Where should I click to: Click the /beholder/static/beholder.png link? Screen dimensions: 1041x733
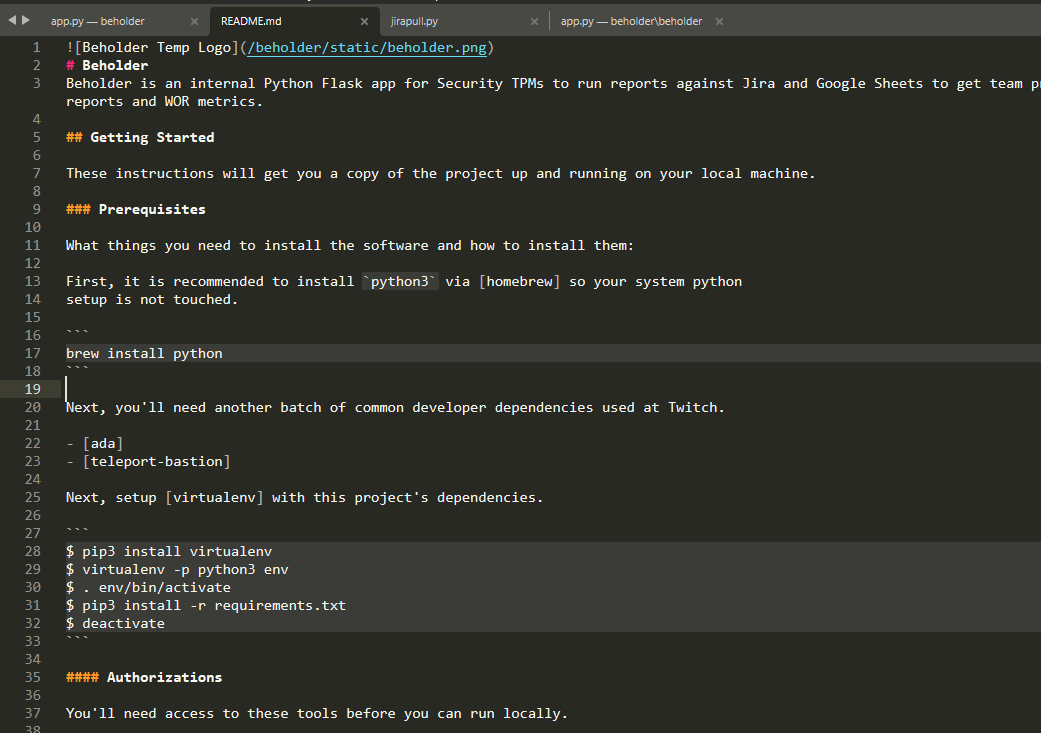[367, 48]
